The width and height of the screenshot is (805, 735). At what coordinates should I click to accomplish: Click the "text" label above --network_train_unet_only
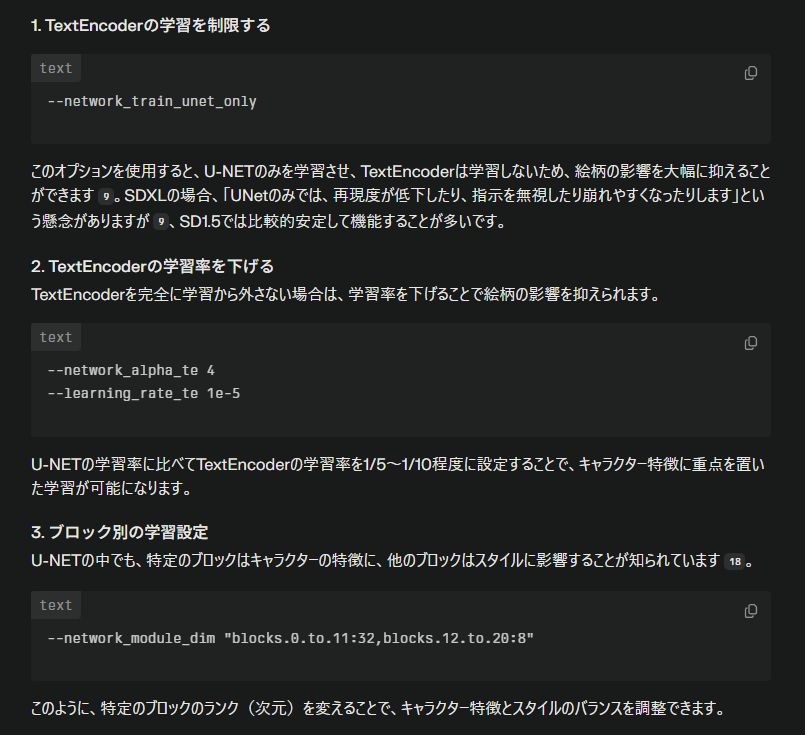56,69
